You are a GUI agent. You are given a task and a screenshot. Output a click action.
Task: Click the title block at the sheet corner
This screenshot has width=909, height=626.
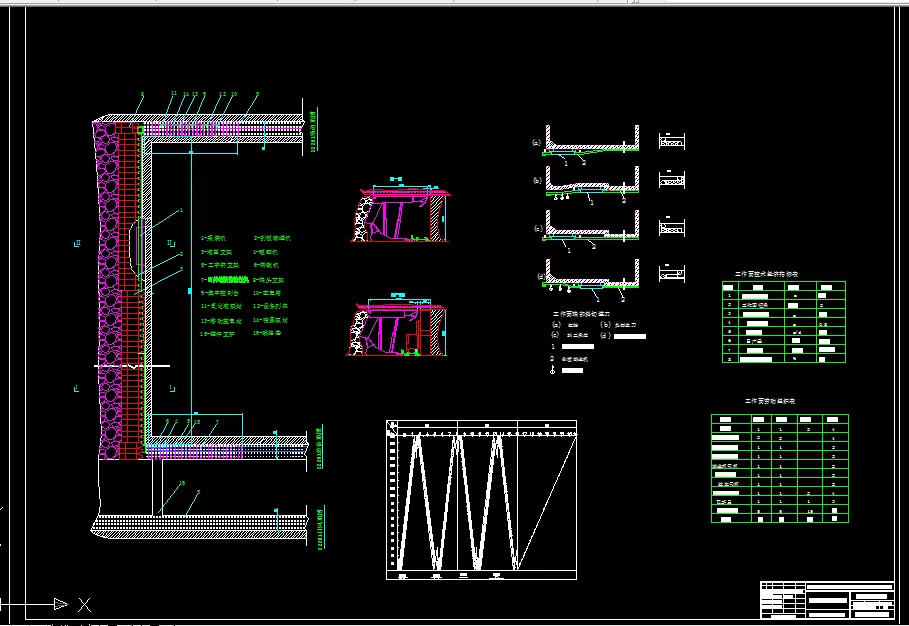point(827,600)
